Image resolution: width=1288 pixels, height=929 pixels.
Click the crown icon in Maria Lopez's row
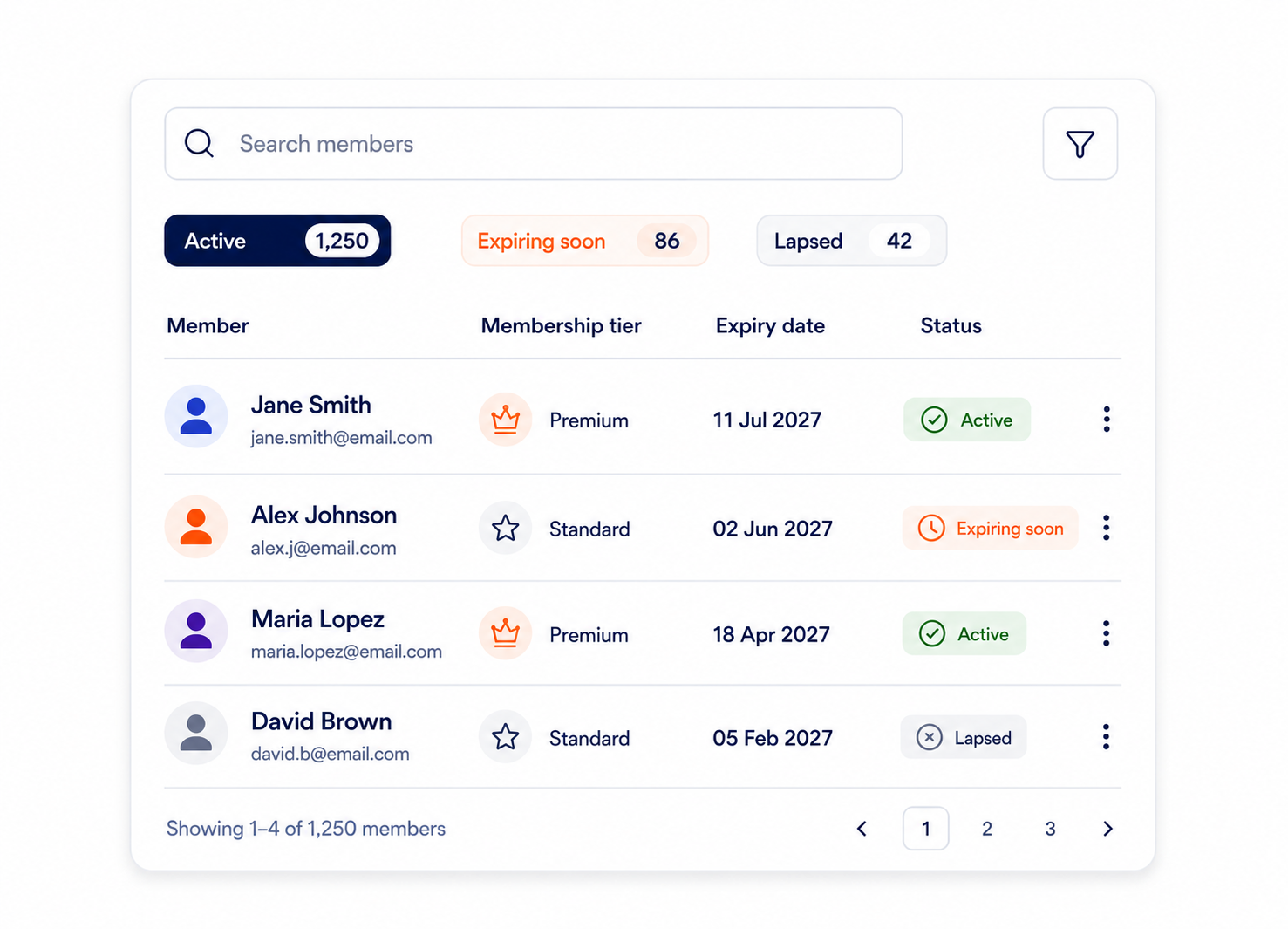[505, 633]
